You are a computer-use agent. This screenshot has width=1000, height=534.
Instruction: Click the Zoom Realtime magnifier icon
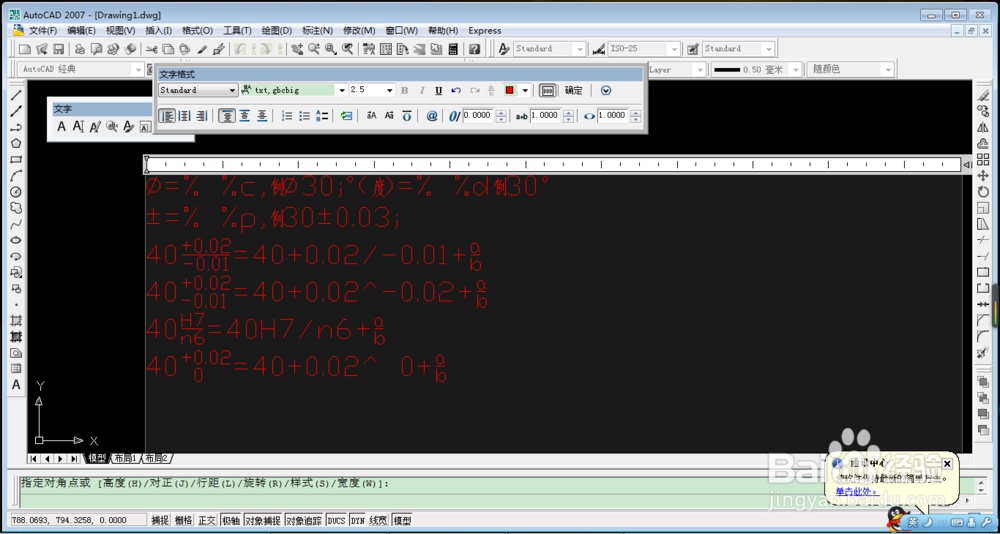click(314, 48)
